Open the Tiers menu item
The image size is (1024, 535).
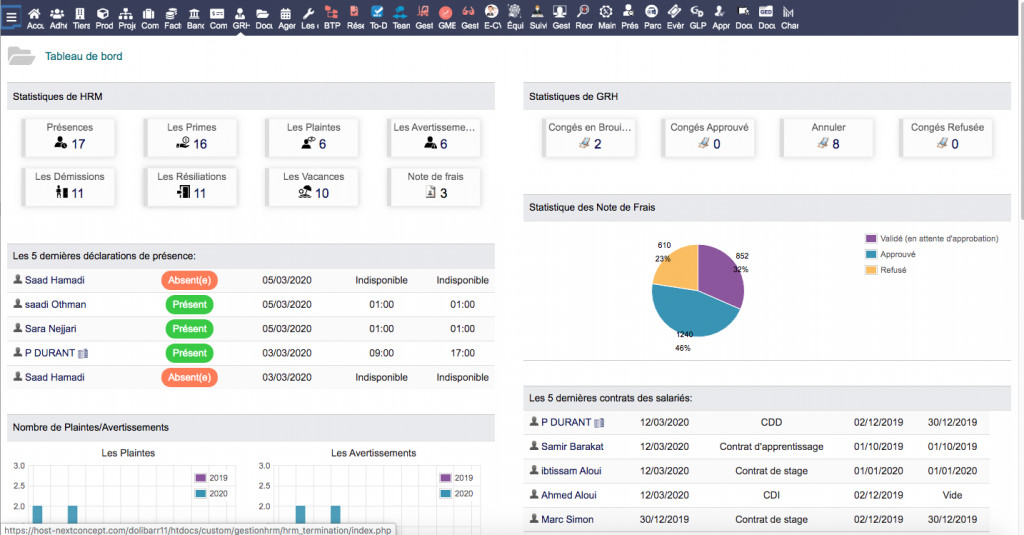[81, 17]
